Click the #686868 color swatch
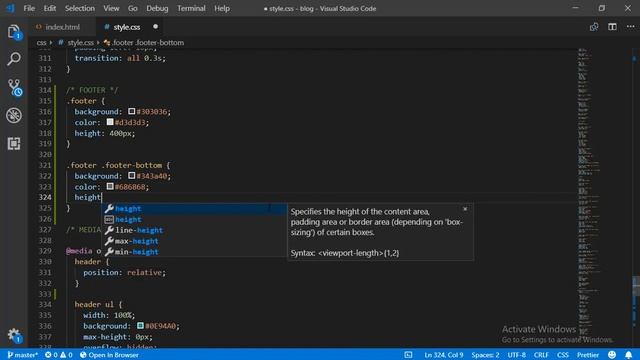640x360 pixels. coord(110,186)
